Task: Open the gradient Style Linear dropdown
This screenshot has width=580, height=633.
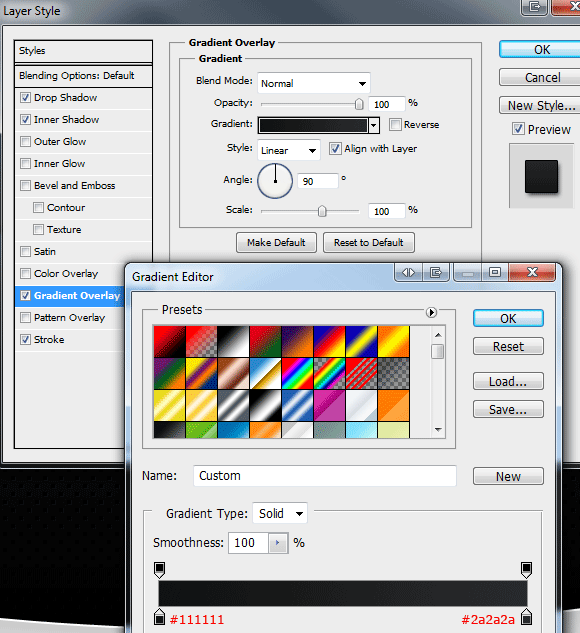Action: [289, 150]
